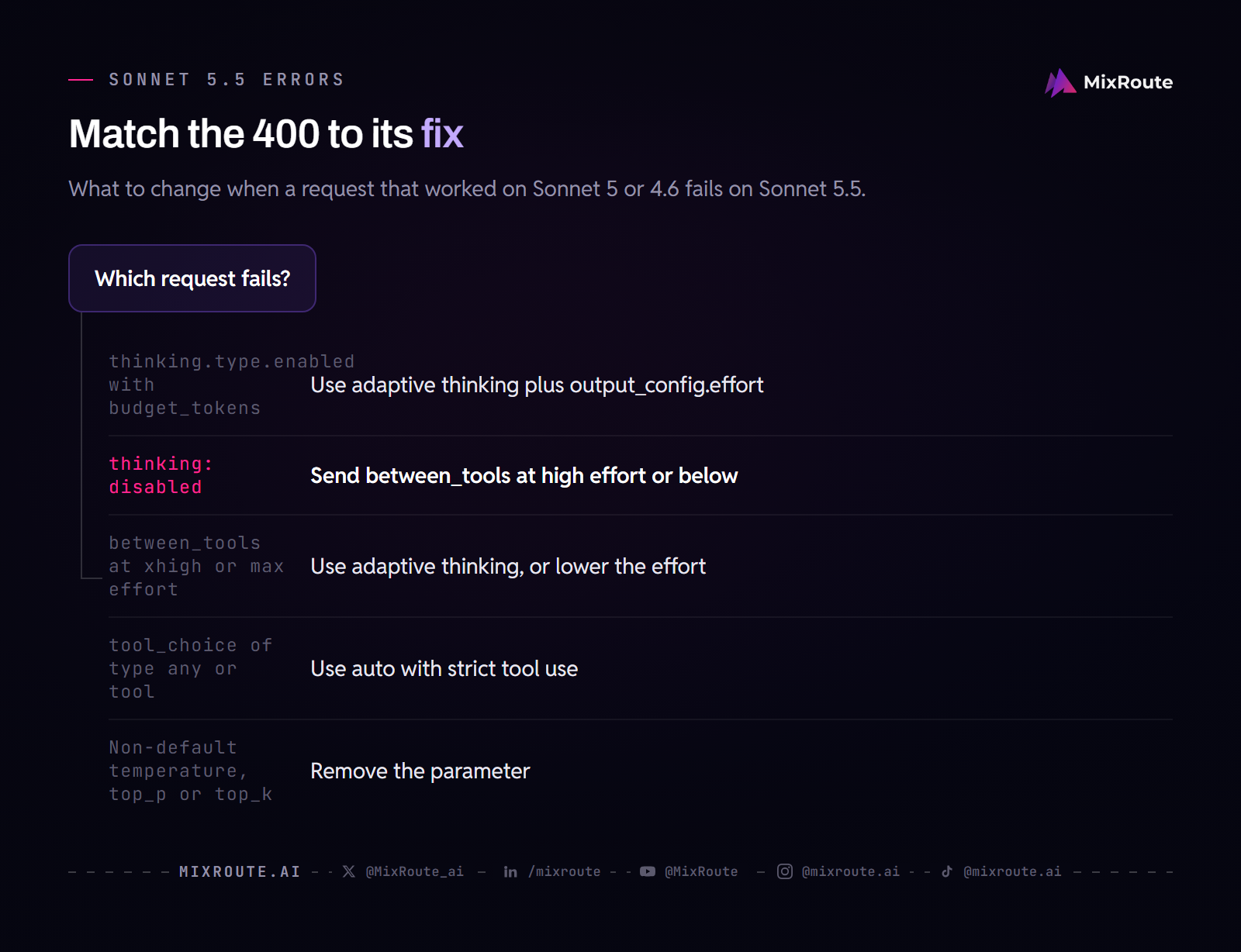Viewport: 1241px width, 952px height.
Task: Select the highlighted 'thinking: disabled' label
Action: coord(161,475)
